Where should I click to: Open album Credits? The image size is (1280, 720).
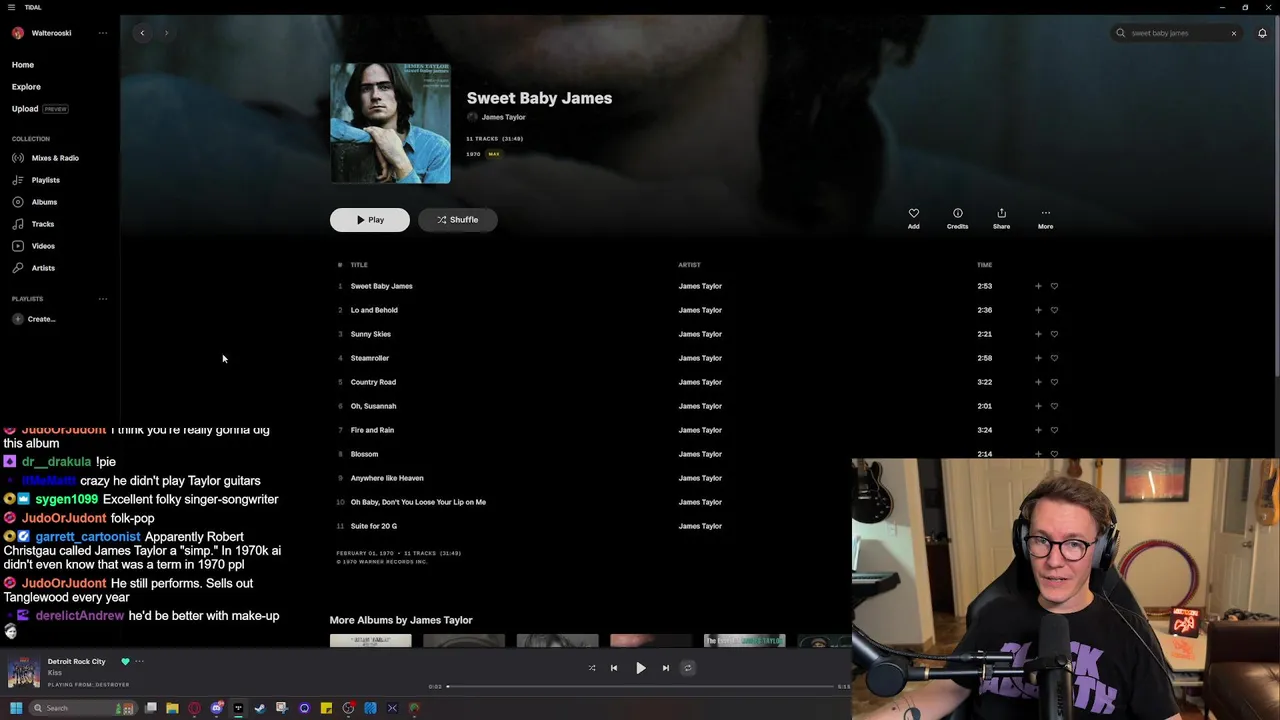[957, 218]
